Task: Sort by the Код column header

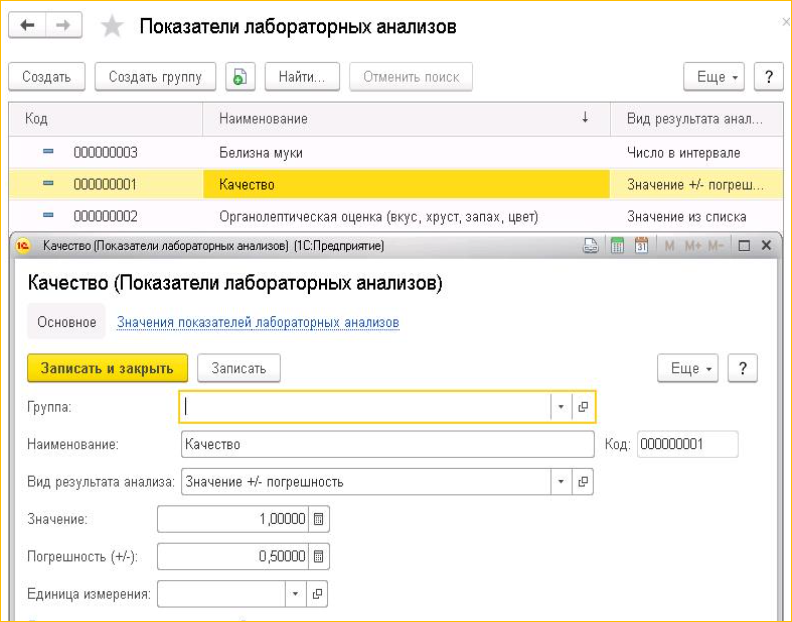Action: pos(106,119)
